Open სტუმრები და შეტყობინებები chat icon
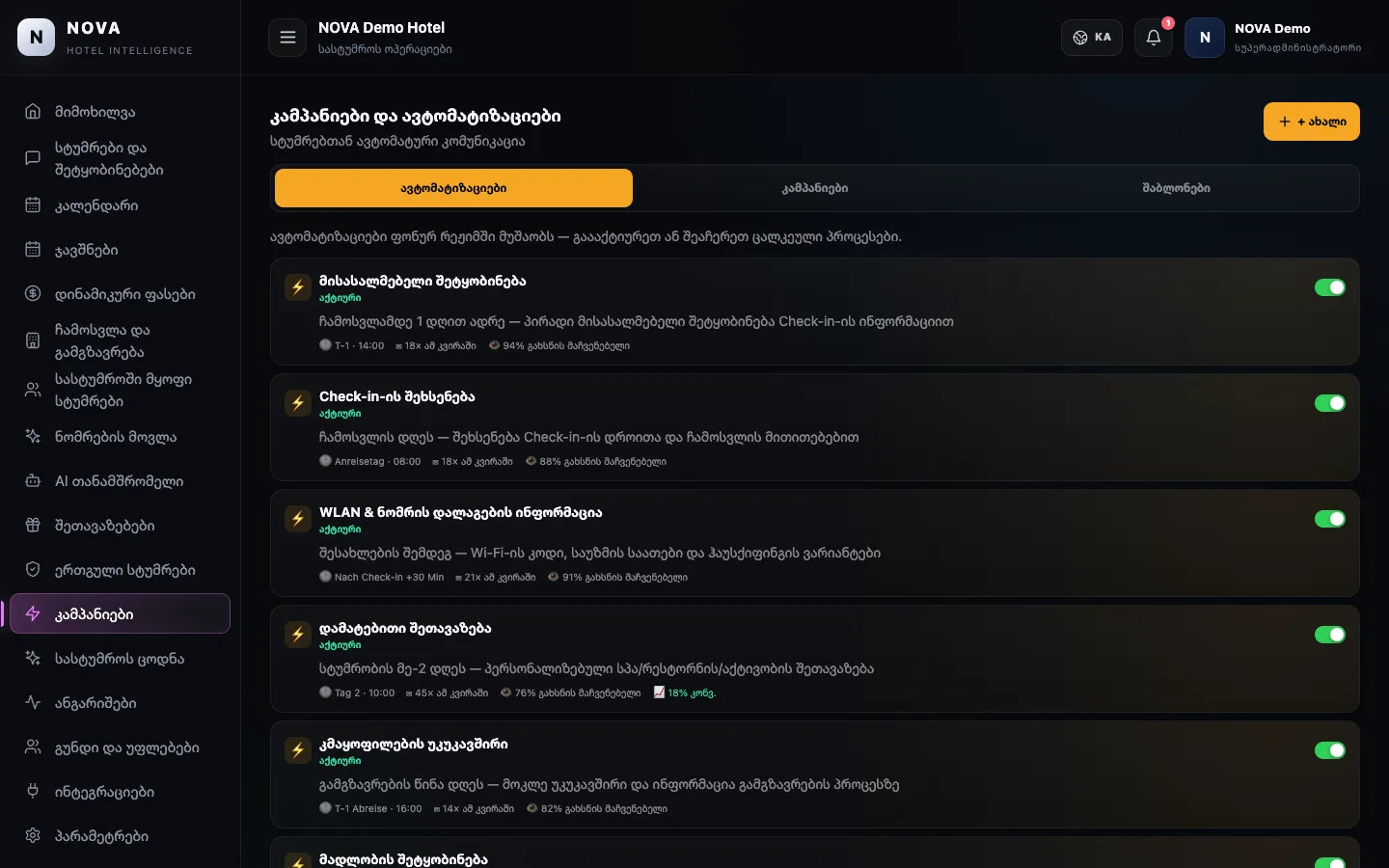 pyautogui.click(x=33, y=158)
